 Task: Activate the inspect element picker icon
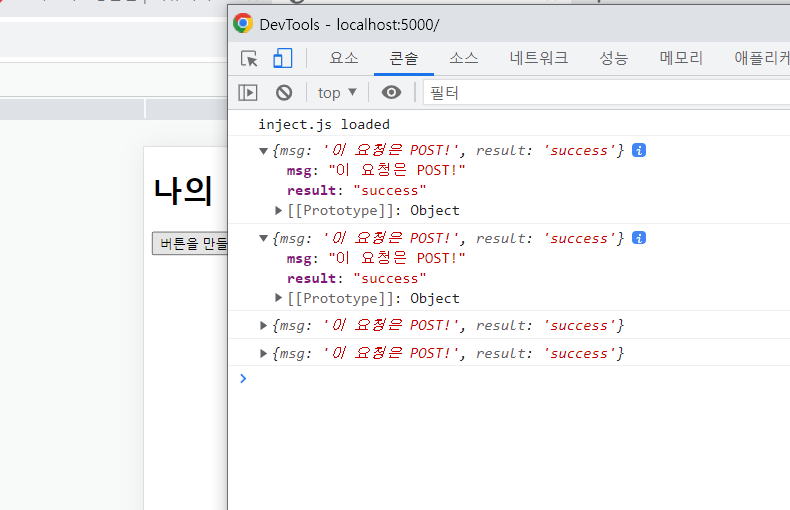point(249,58)
